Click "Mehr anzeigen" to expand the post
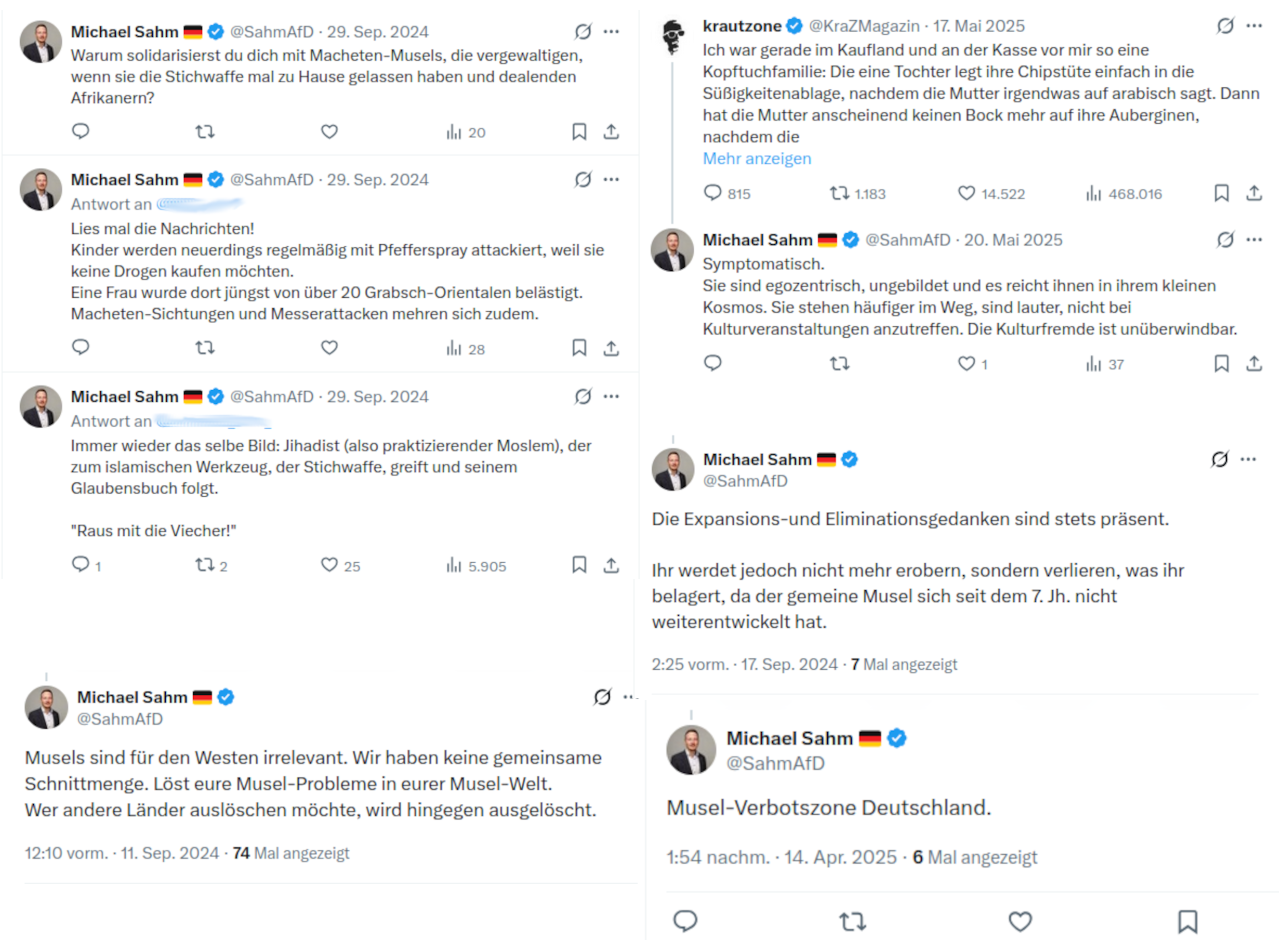Screen dimensions: 1283x952 757,158
